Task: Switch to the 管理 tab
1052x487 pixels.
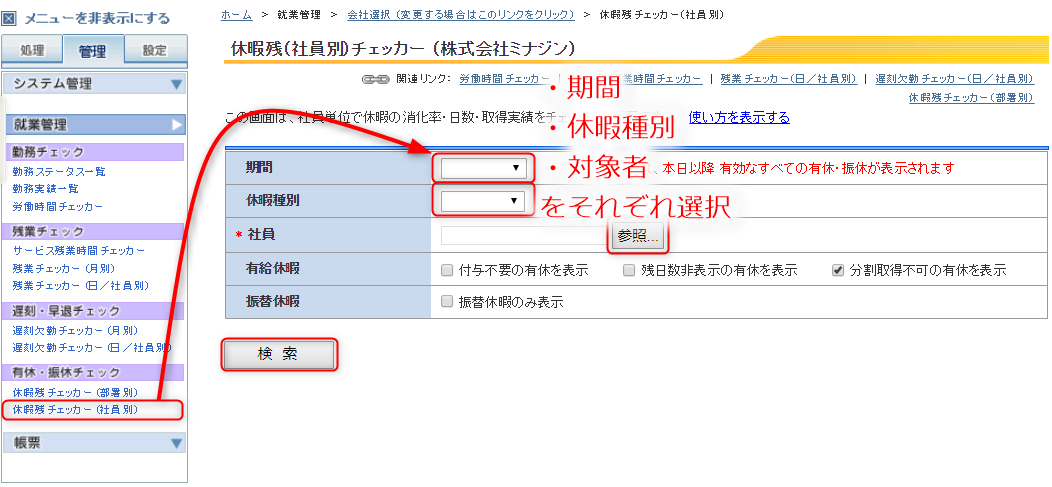Action: click(x=93, y=51)
